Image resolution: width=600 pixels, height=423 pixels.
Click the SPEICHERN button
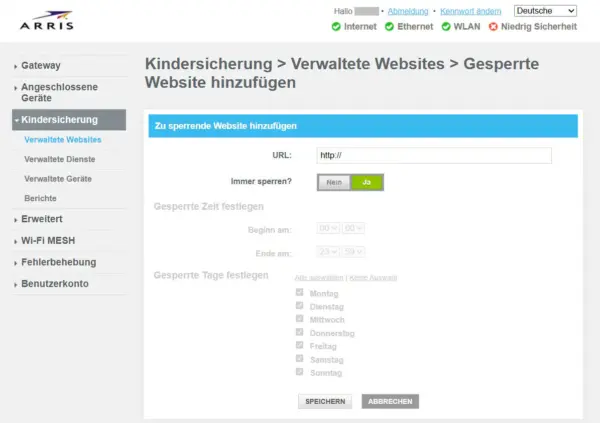325,402
